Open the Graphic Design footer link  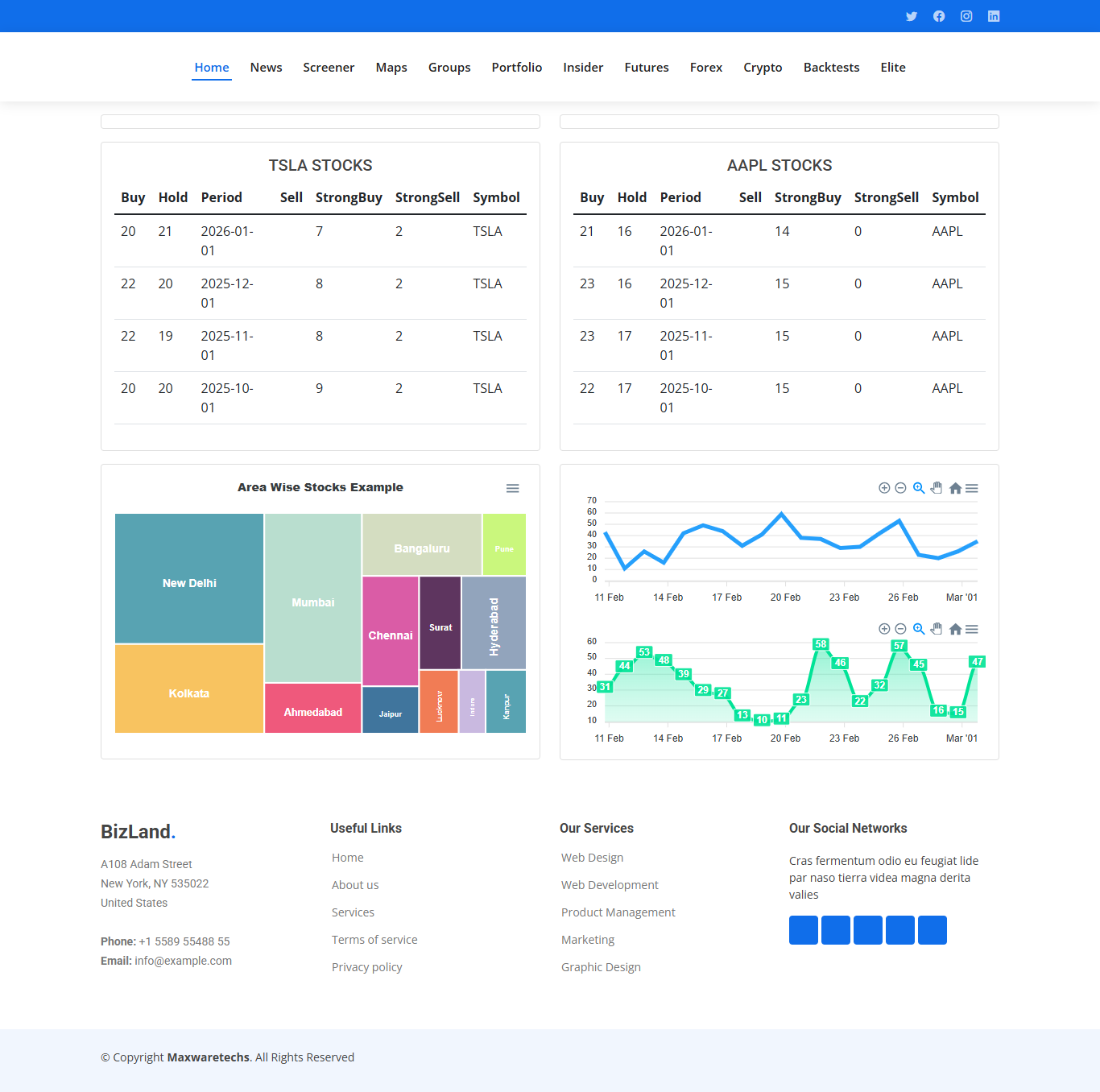coord(601,967)
